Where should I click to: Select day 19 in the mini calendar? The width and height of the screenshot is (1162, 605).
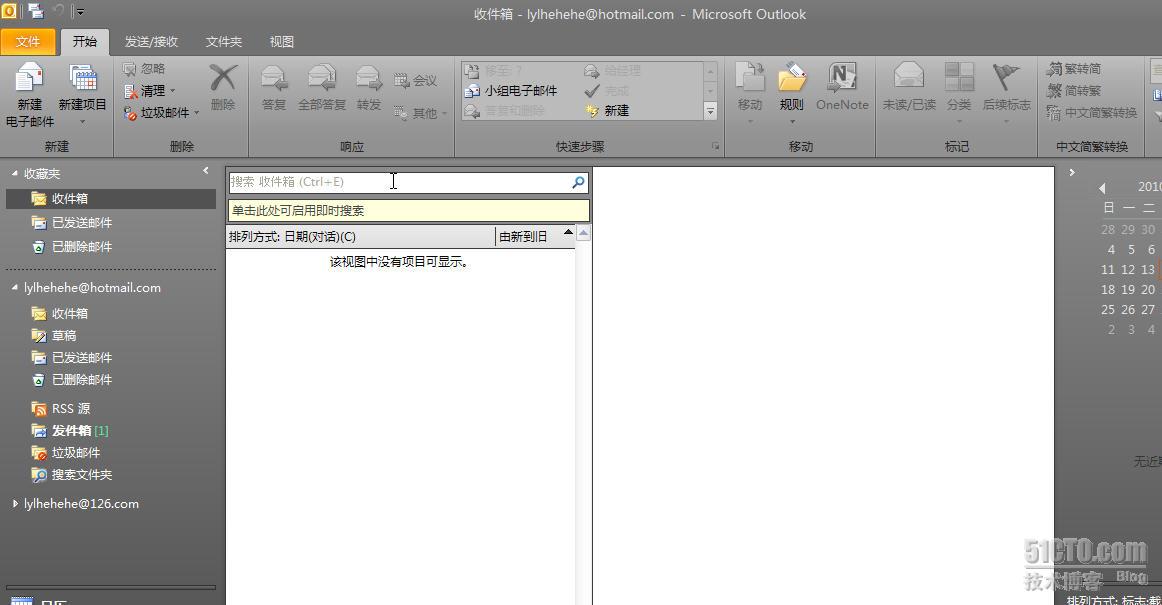tap(1128, 289)
